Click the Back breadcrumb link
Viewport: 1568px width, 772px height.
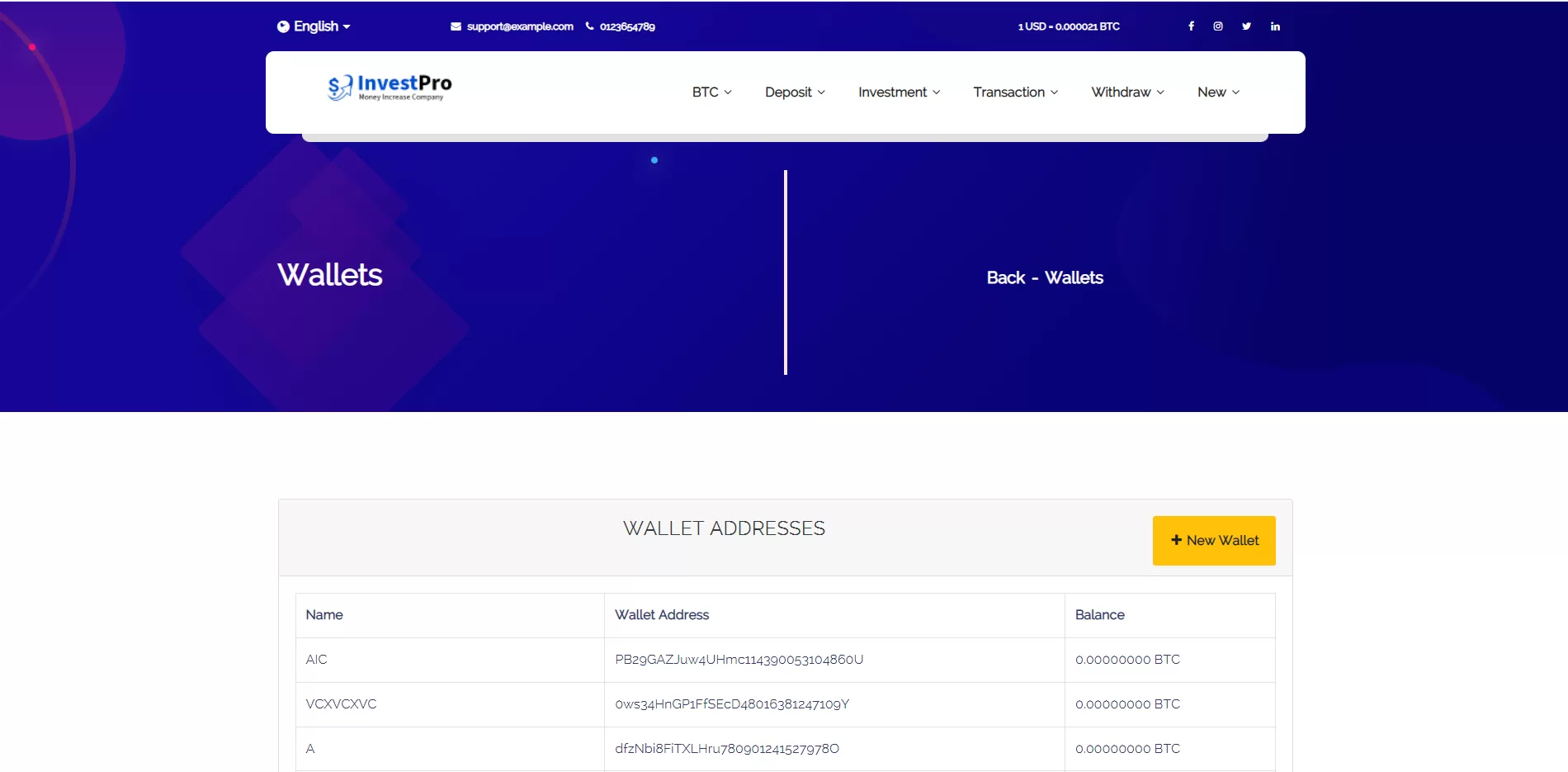coord(1005,278)
